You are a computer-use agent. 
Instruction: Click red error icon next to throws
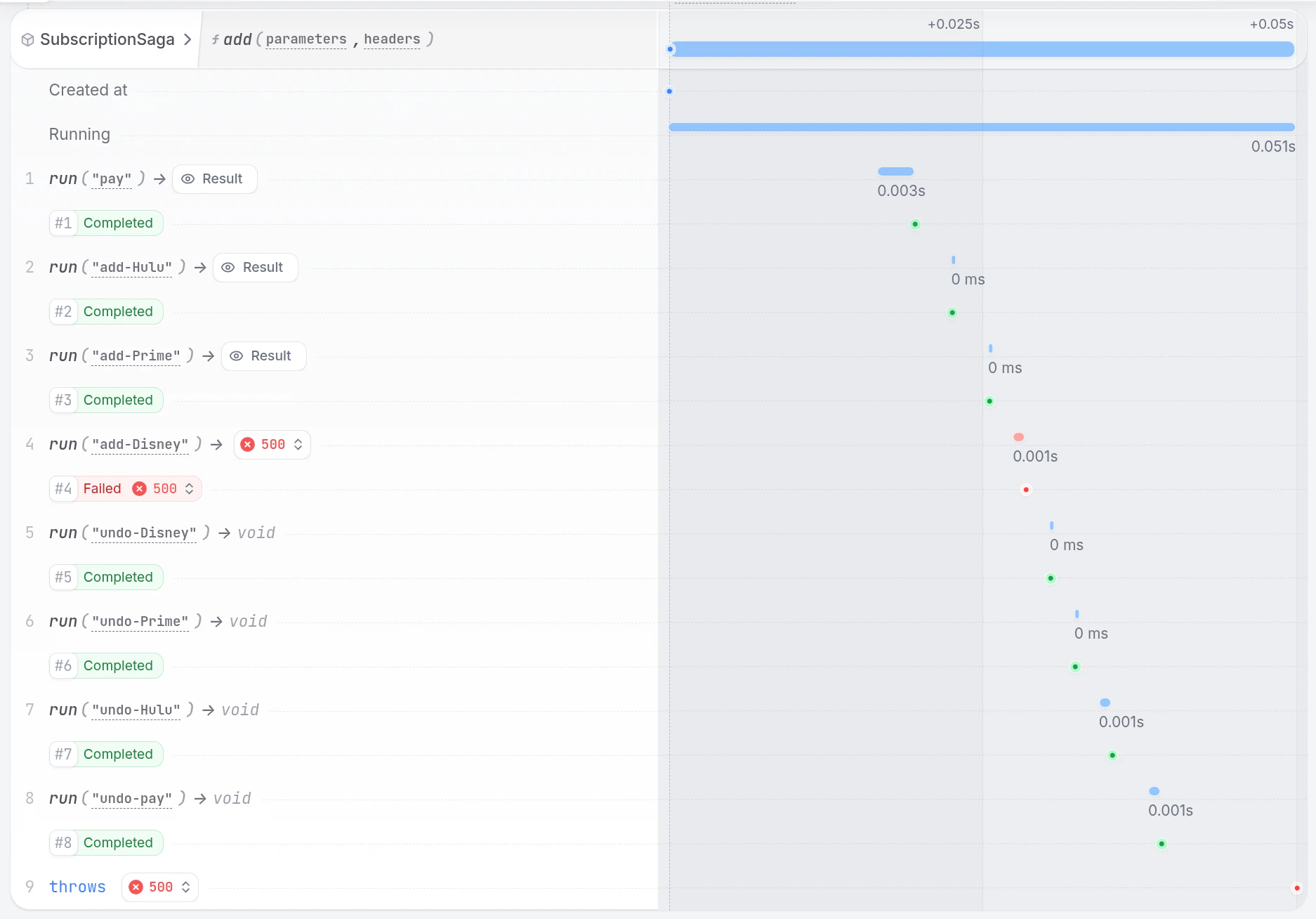click(136, 887)
